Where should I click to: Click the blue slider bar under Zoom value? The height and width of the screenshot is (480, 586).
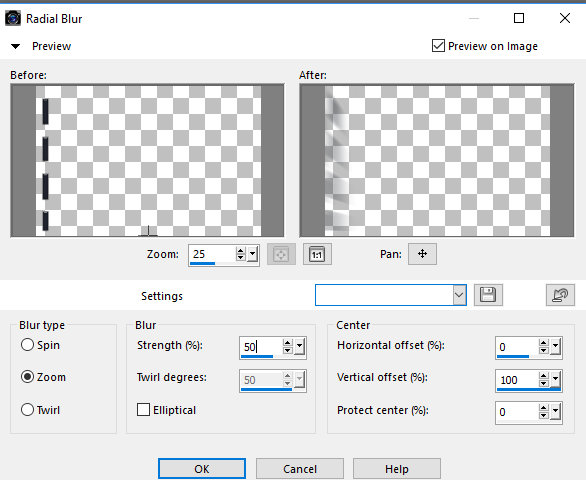coord(203,264)
